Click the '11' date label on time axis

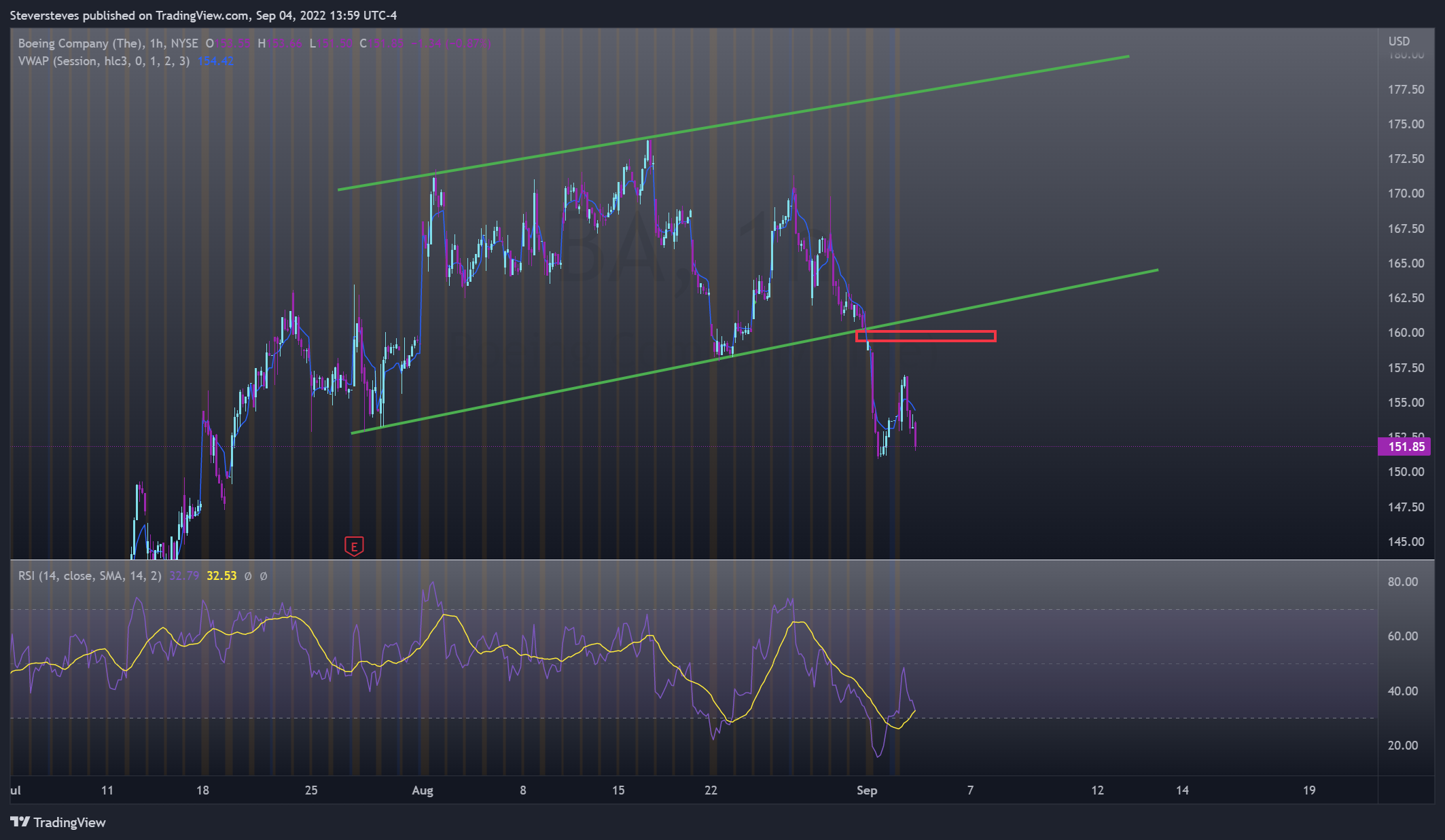(107, 790)
